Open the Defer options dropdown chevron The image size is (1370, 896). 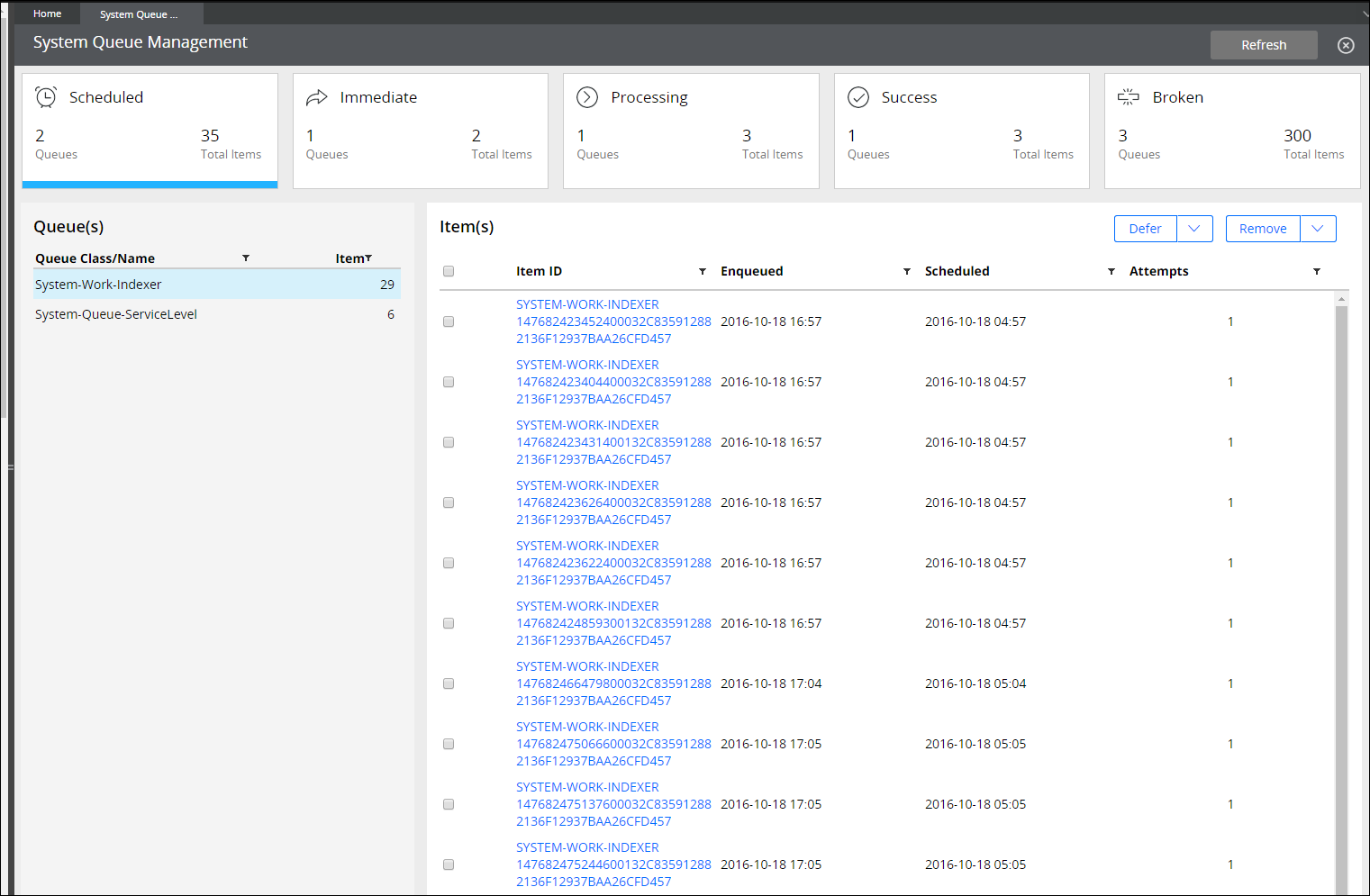pos(1195,229)
